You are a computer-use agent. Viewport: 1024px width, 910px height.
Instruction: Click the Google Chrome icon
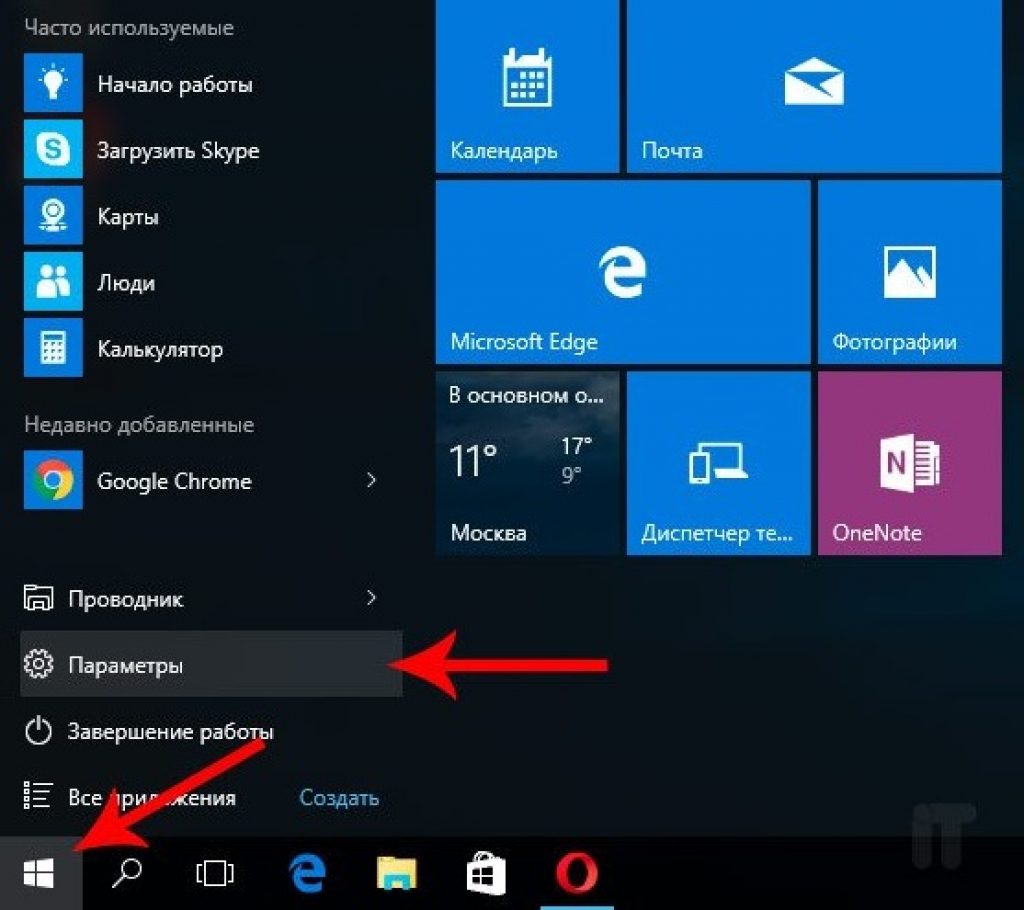pos(53,480)
